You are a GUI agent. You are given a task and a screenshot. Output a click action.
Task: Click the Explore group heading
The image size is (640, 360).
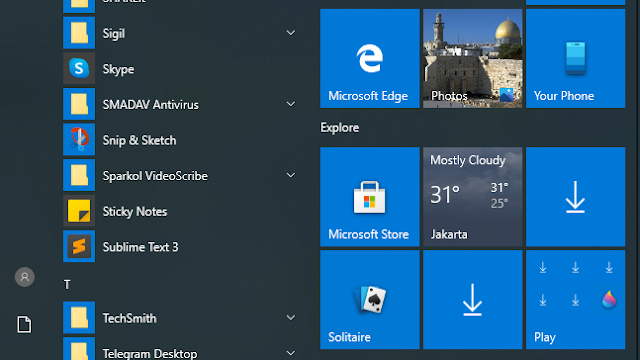[x=340, y=128]
